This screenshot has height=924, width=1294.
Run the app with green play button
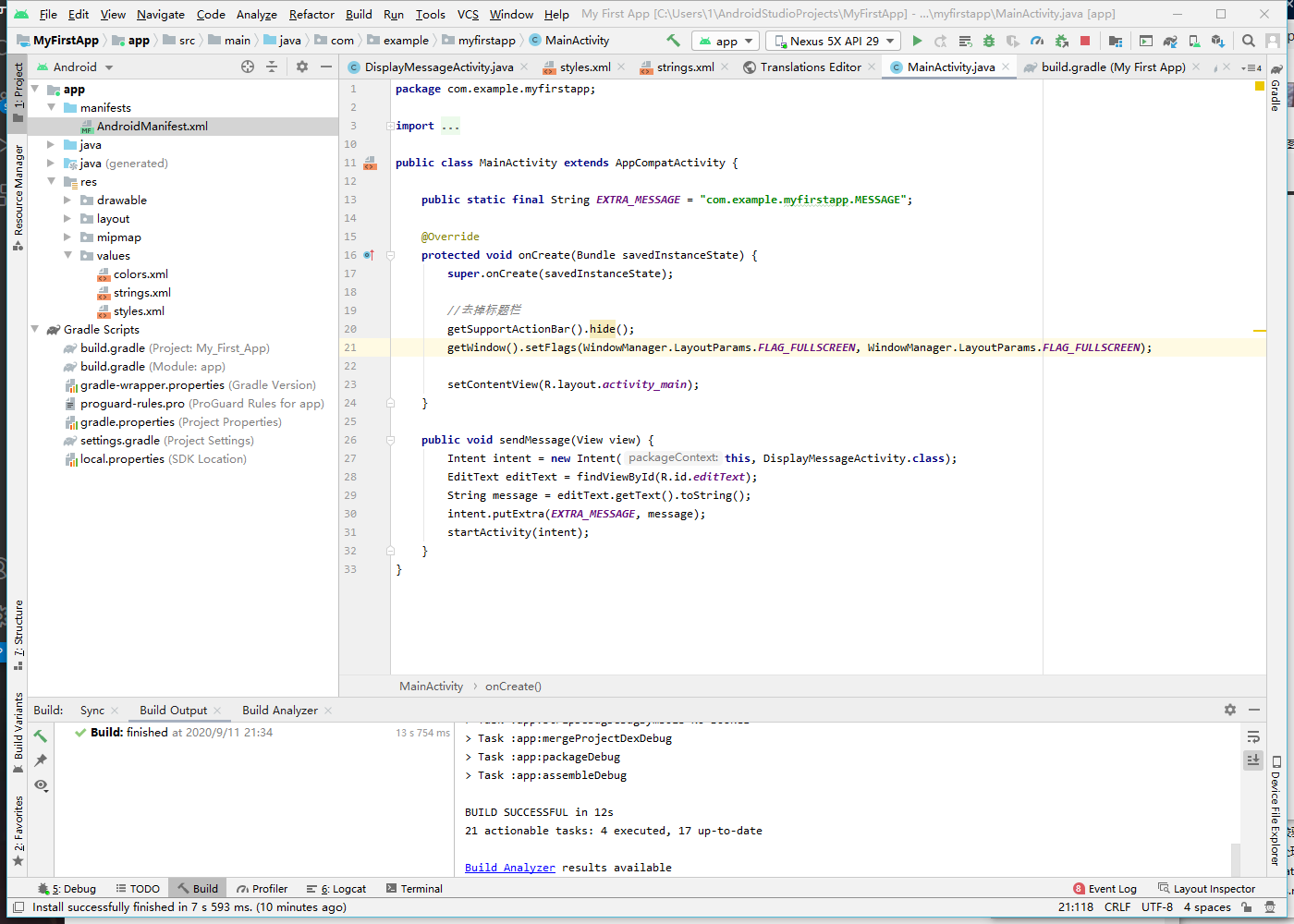point(917,41)
